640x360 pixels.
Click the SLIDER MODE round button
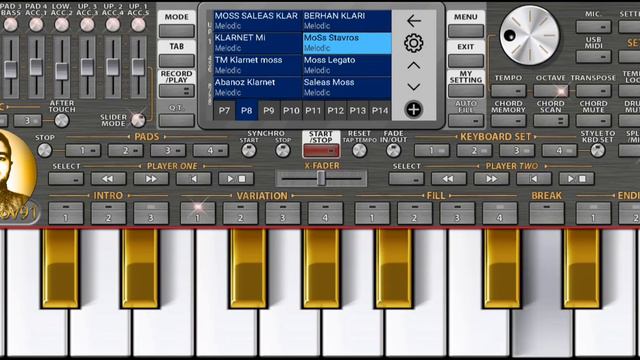(138, 120)
